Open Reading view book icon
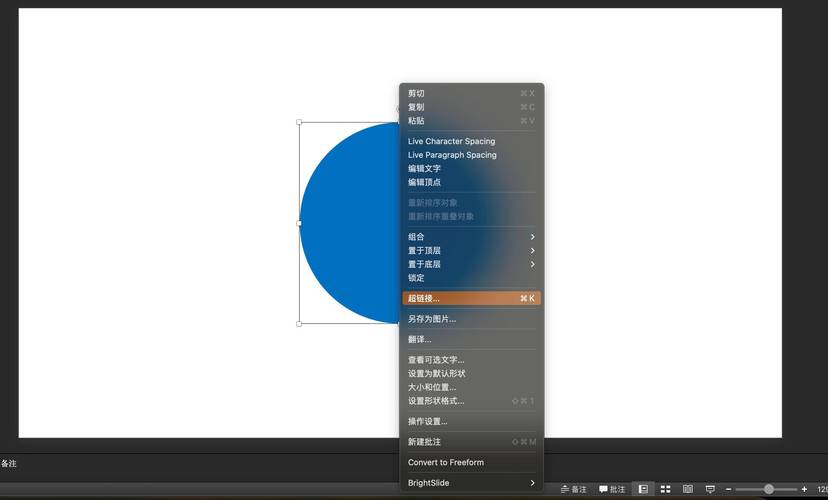 [x=688, y=489]
